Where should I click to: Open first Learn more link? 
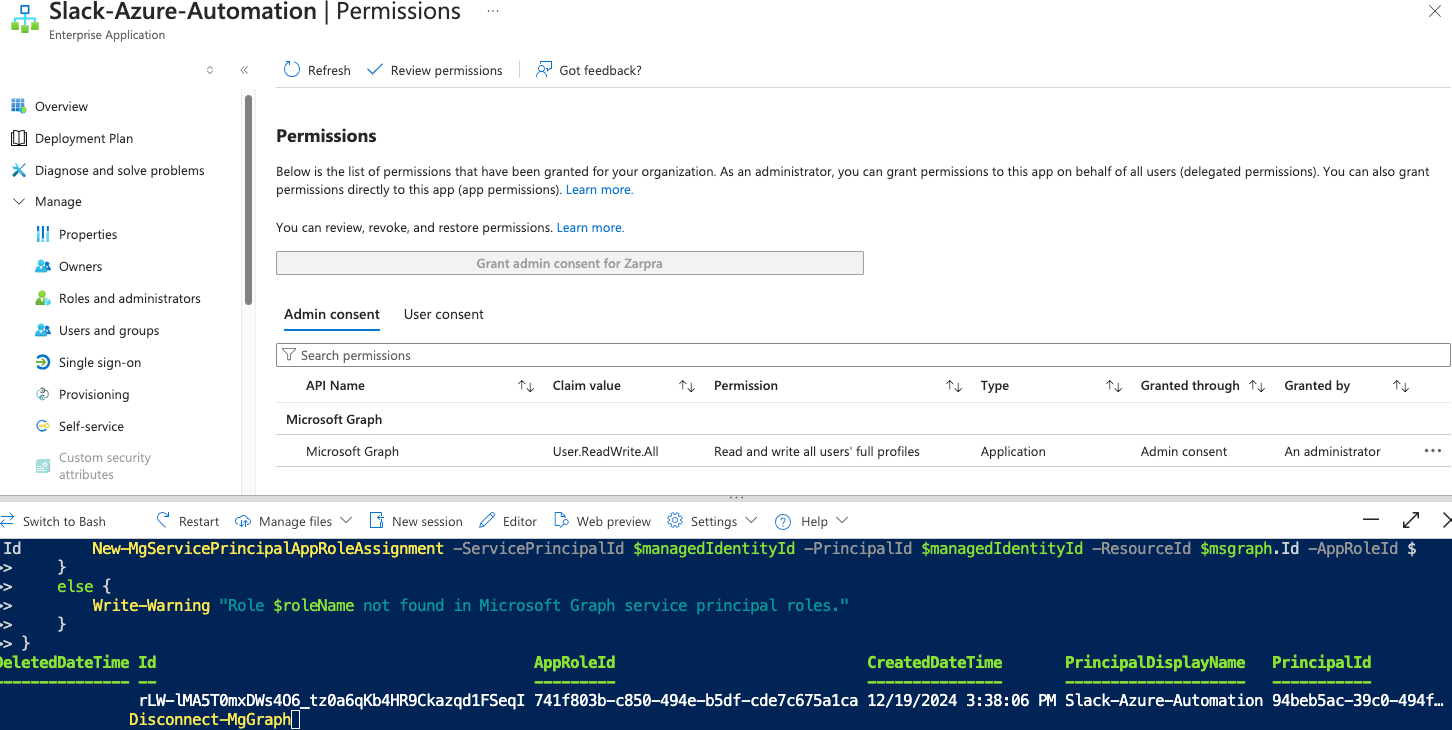599,189
